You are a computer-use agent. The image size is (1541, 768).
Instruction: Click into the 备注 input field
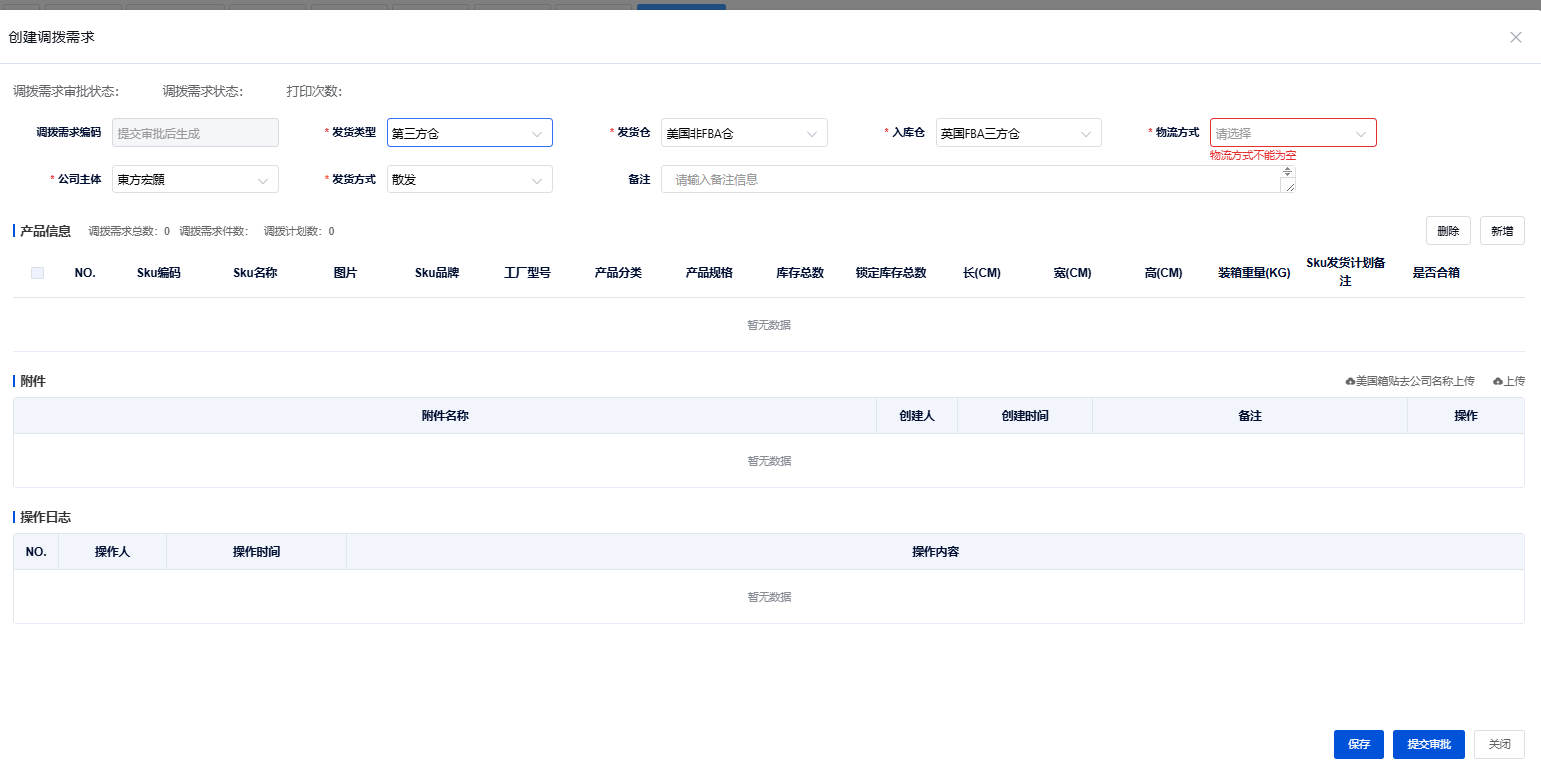[970, 179]
